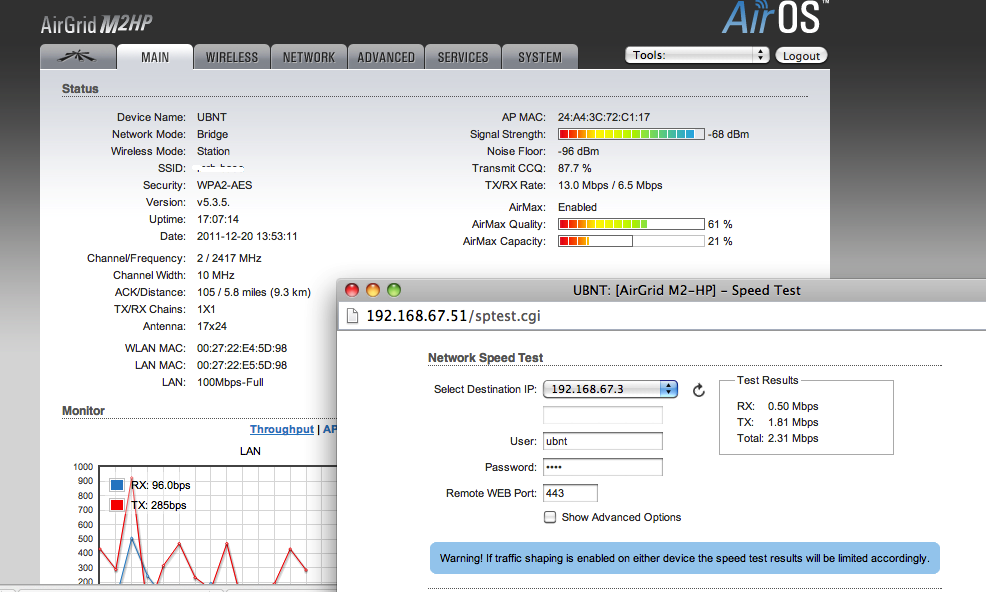The height and width of the screenshot is (592, 986).
Task: Click the 192.168.67.51/sptest.cgi address
Action: [x=453, y=316]
